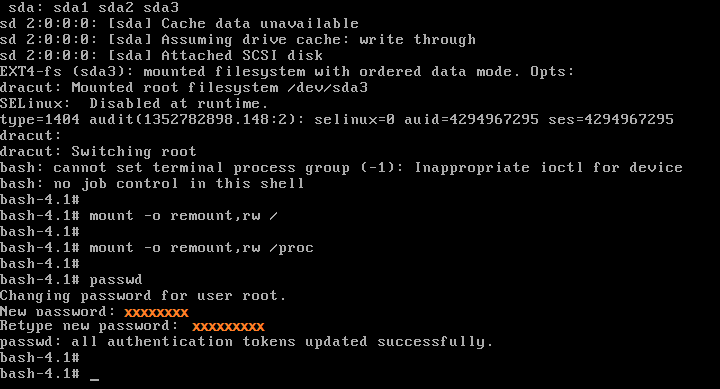Image resolution: width=720 pixels, height=389 pixels.
Task: Click the 'Attached SCSI disk' message
Action: pos(242,56)
